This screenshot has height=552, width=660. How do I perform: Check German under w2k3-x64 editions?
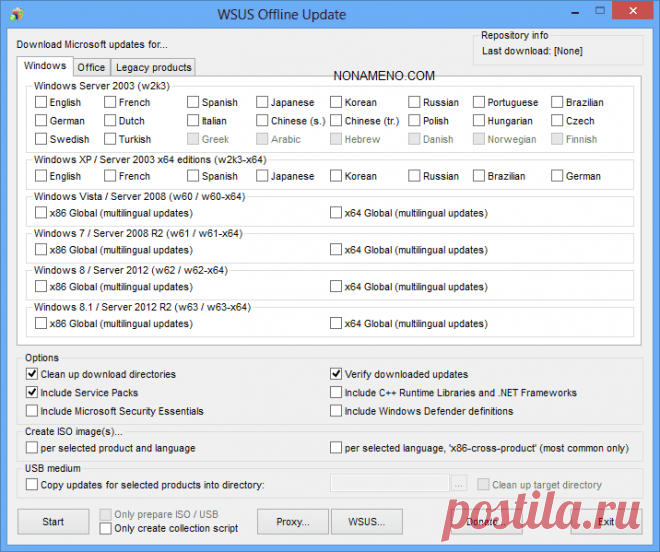557,176
